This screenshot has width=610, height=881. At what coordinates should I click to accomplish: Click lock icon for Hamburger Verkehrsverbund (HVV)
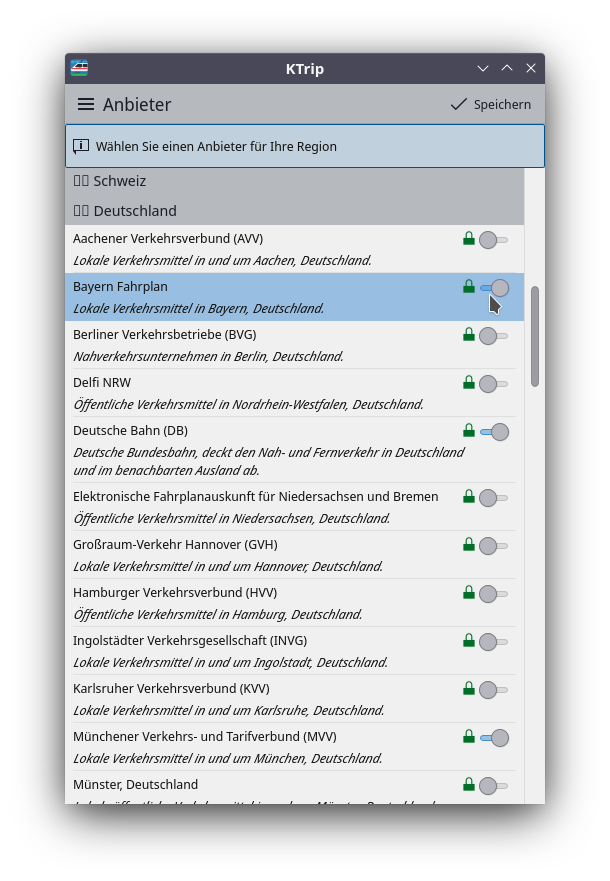[x=468, y=593]
